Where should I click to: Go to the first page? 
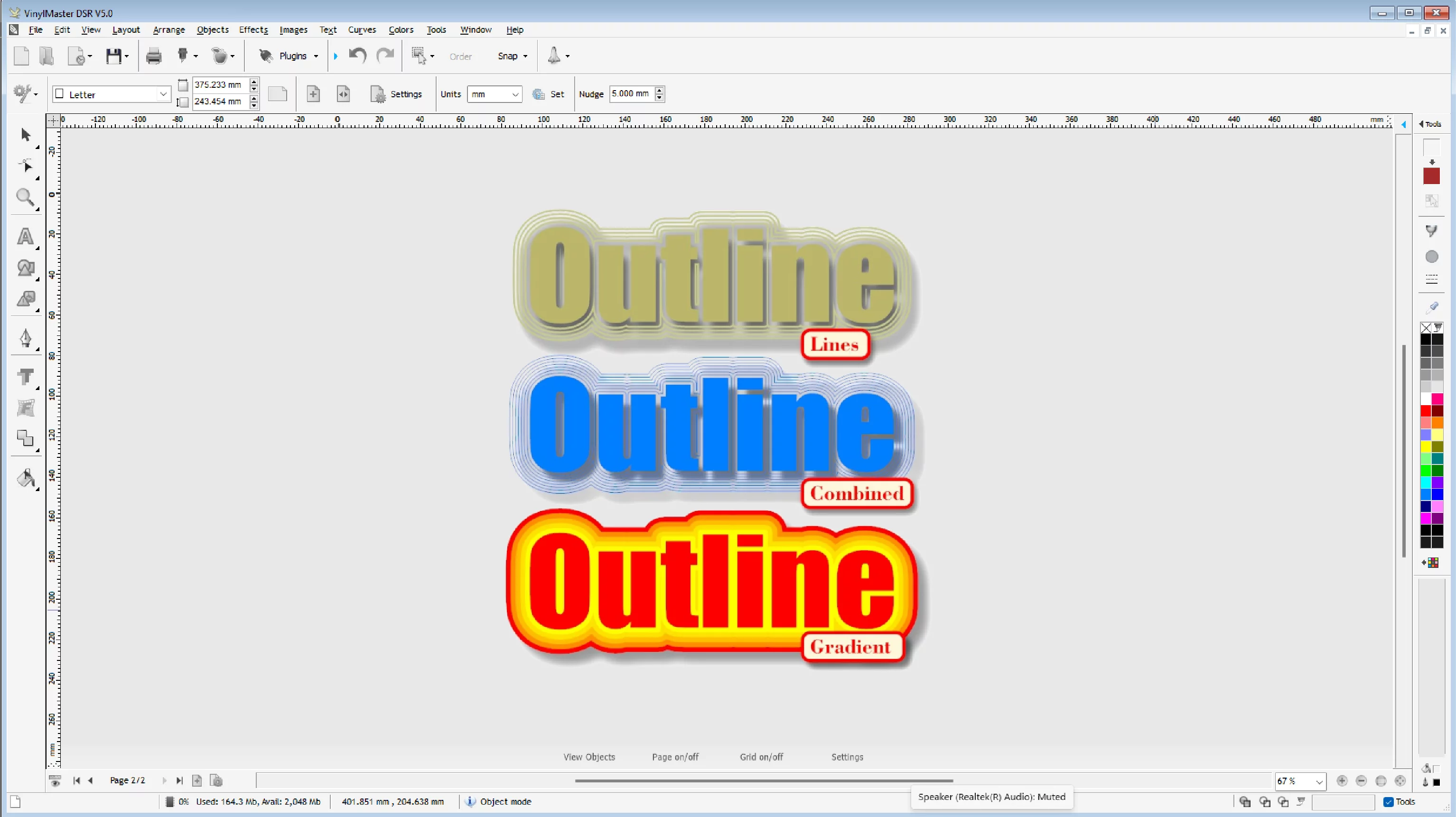(x=76, y=780)
